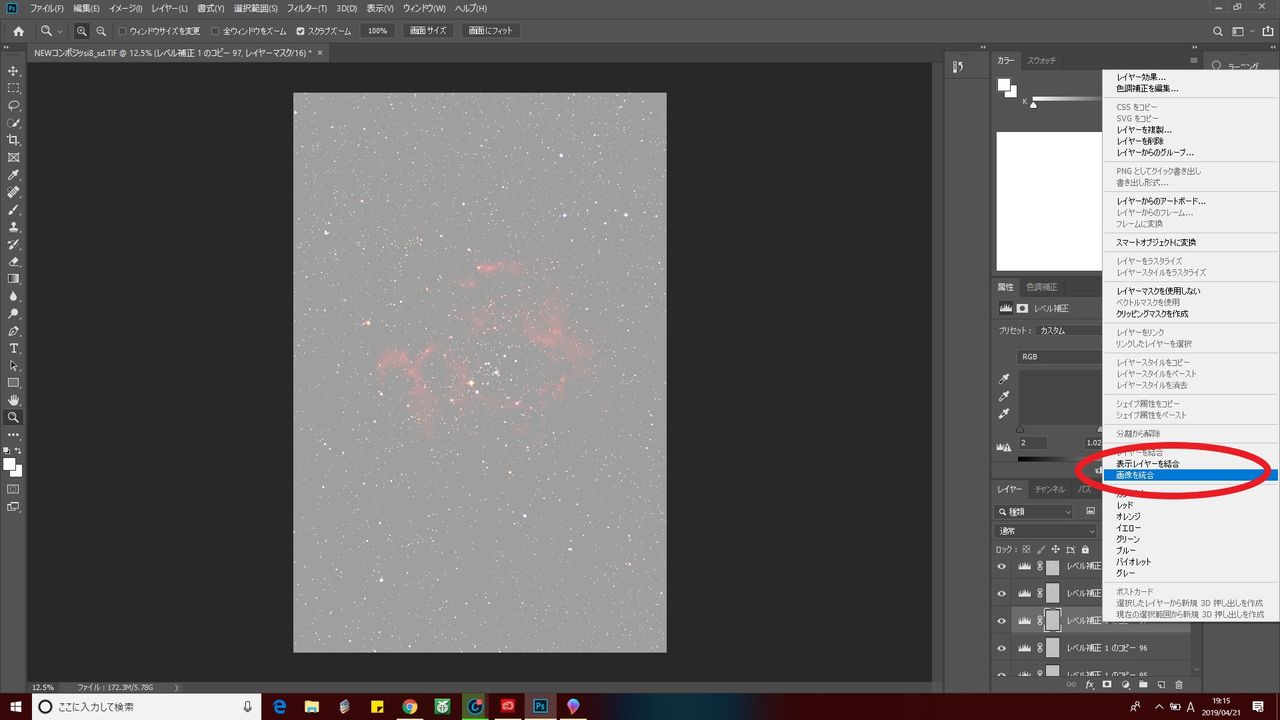This screenshot has height=720, width=1280.
Task: Choose the Zoom Out mode icon
Action: pos(101,31)
